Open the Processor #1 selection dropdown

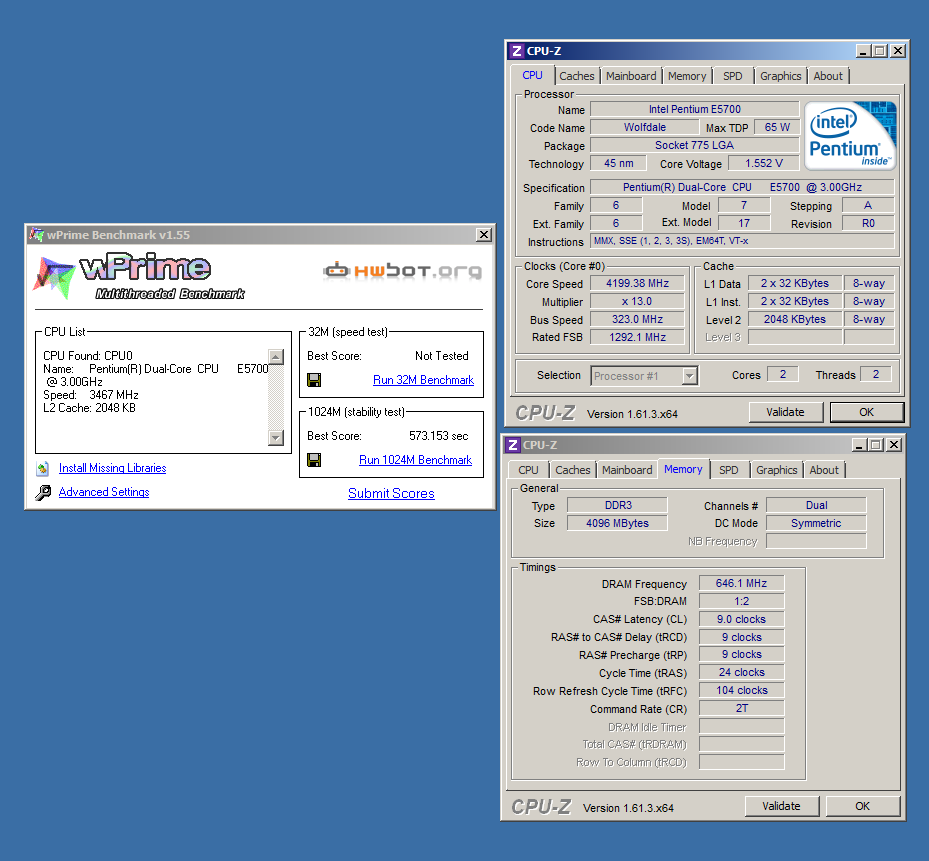pyautogui.click(x=689, y=376)
